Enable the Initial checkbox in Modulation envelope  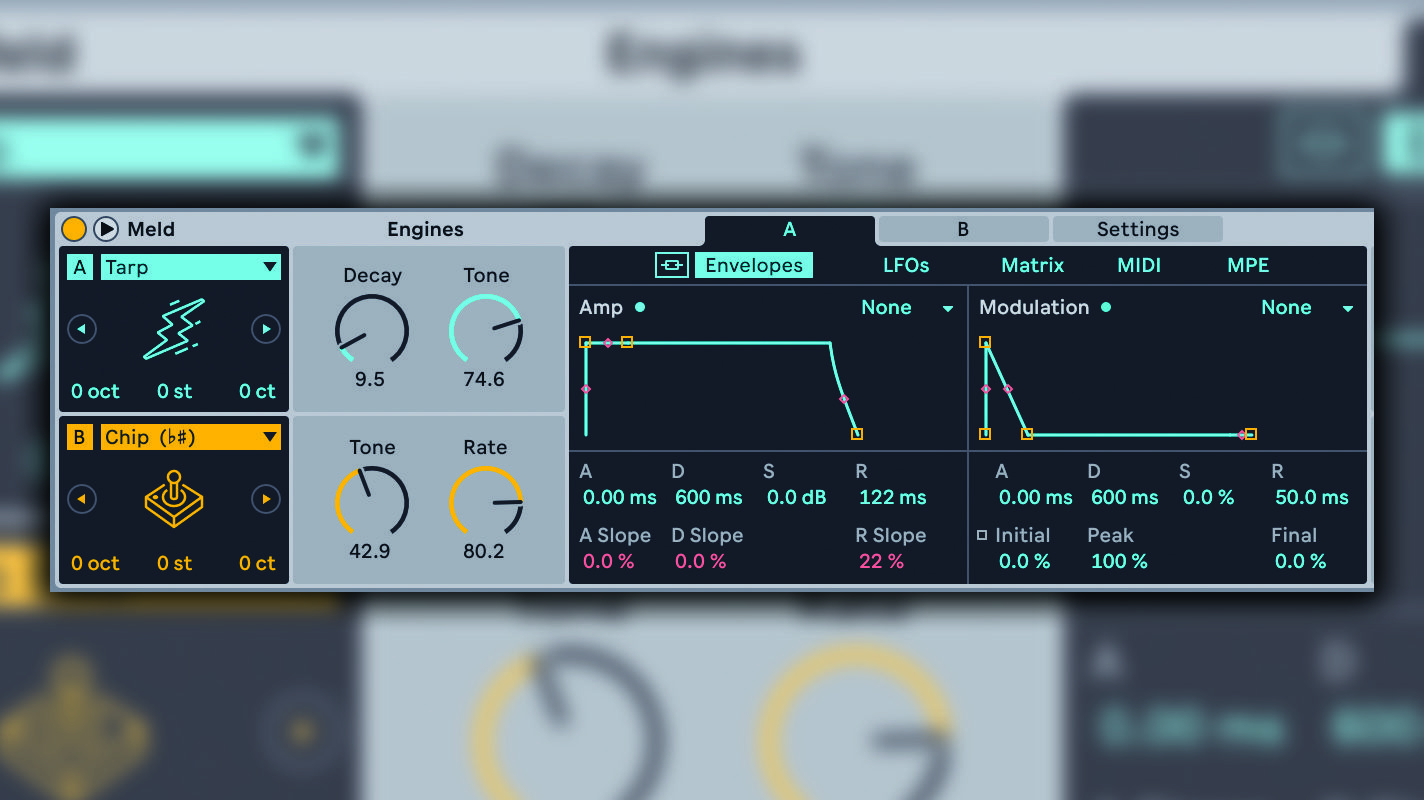(x=984, y=536)
